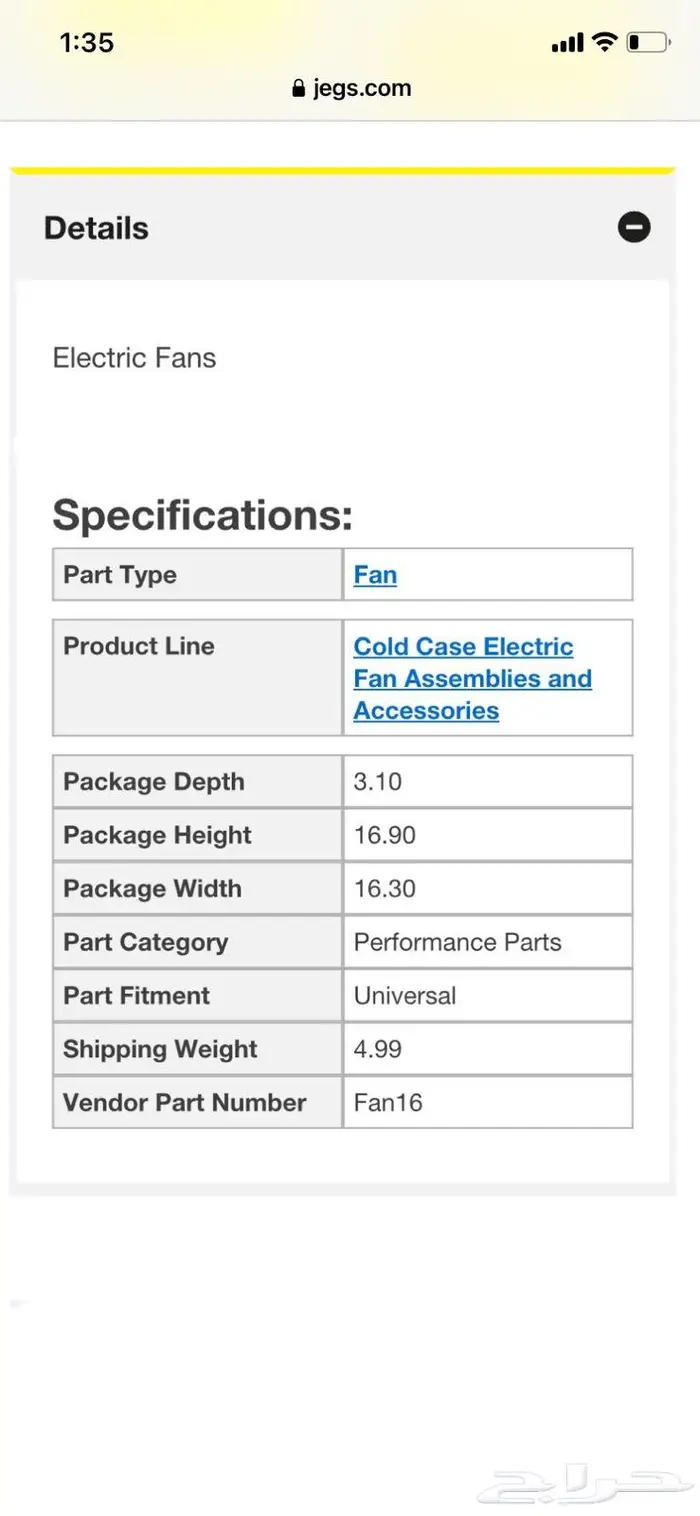Click the Details section header

click(x=343, y=228)
